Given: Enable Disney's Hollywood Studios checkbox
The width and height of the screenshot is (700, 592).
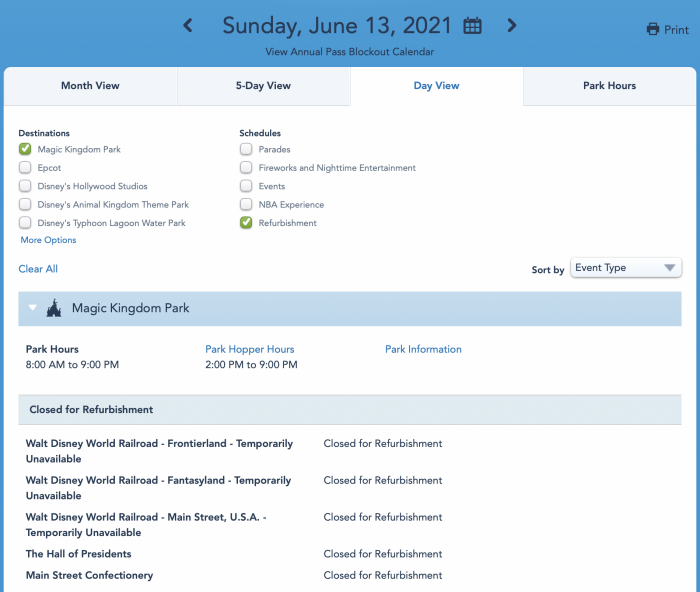Looking at the screenshot, I should (25, 186).
